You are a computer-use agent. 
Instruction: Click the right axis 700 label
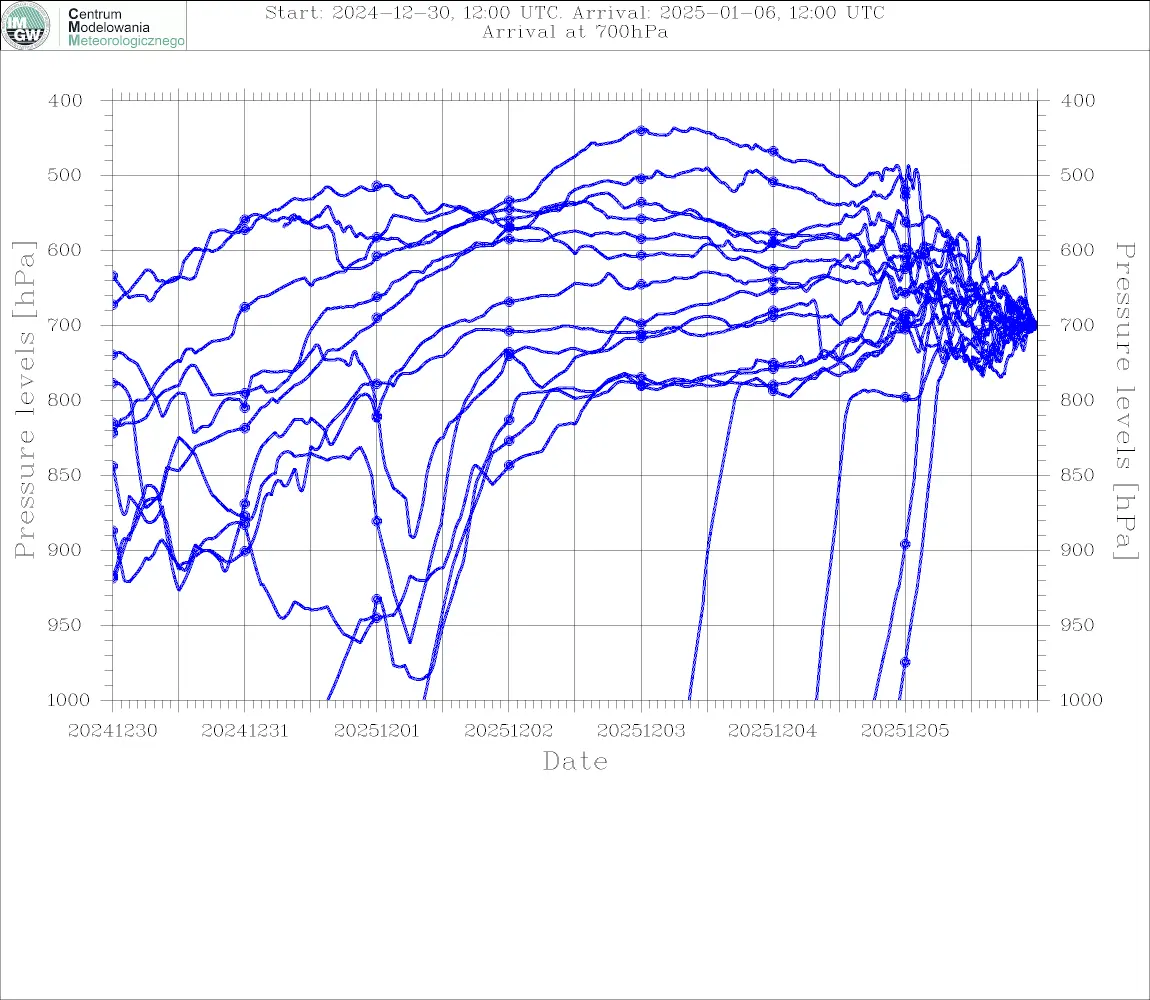click(x=1078, y=325)
